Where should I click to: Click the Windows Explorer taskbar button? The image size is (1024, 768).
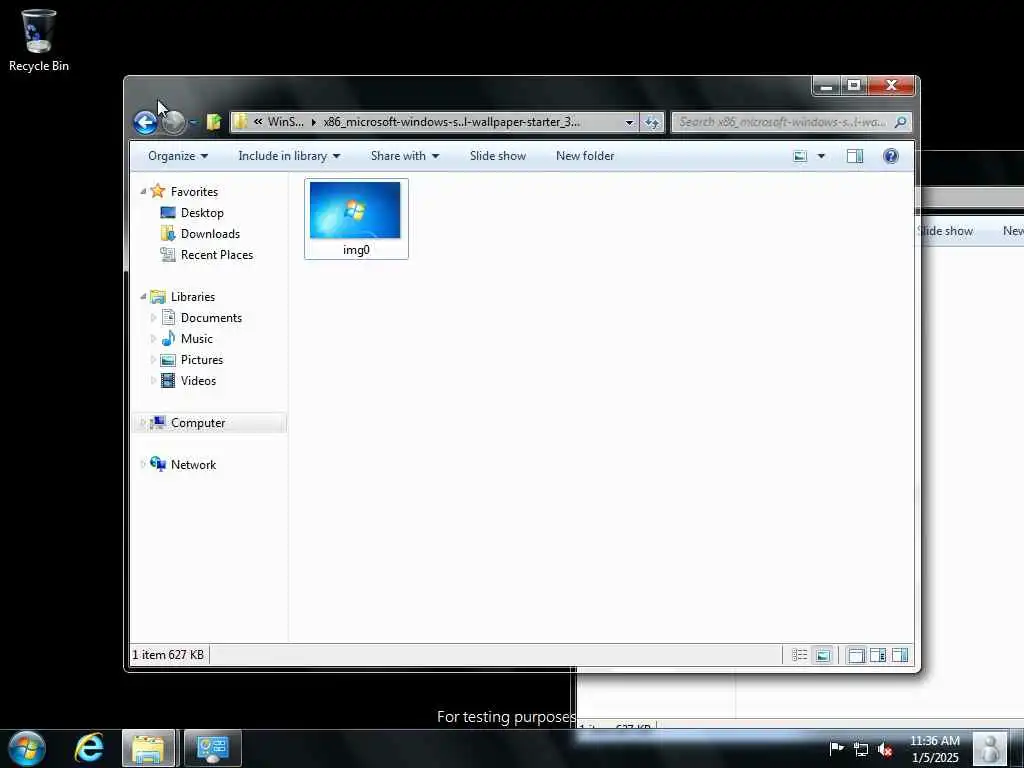148,749
